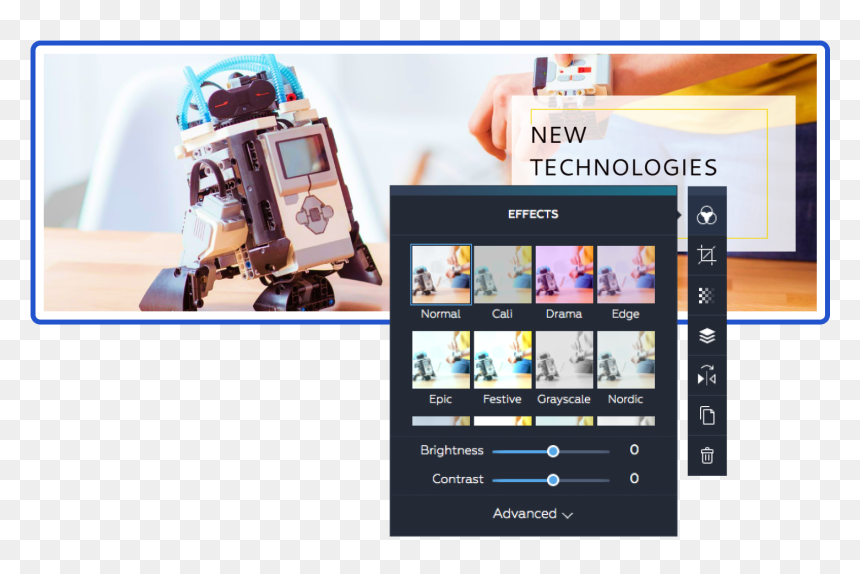The width and height of the screenshot is (860, 574).
Task: Apply the Epic effect thumbnail
Action: point(441,360)
